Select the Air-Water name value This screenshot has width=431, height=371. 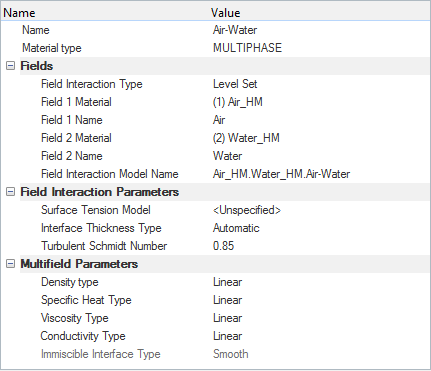click(235, 30)
